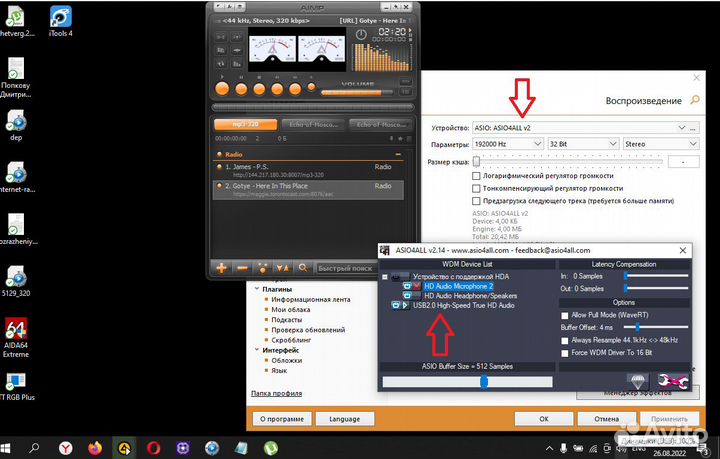
Task: Enable Предзагрузка следующего трека checkbox
Action: pos(476,201)
